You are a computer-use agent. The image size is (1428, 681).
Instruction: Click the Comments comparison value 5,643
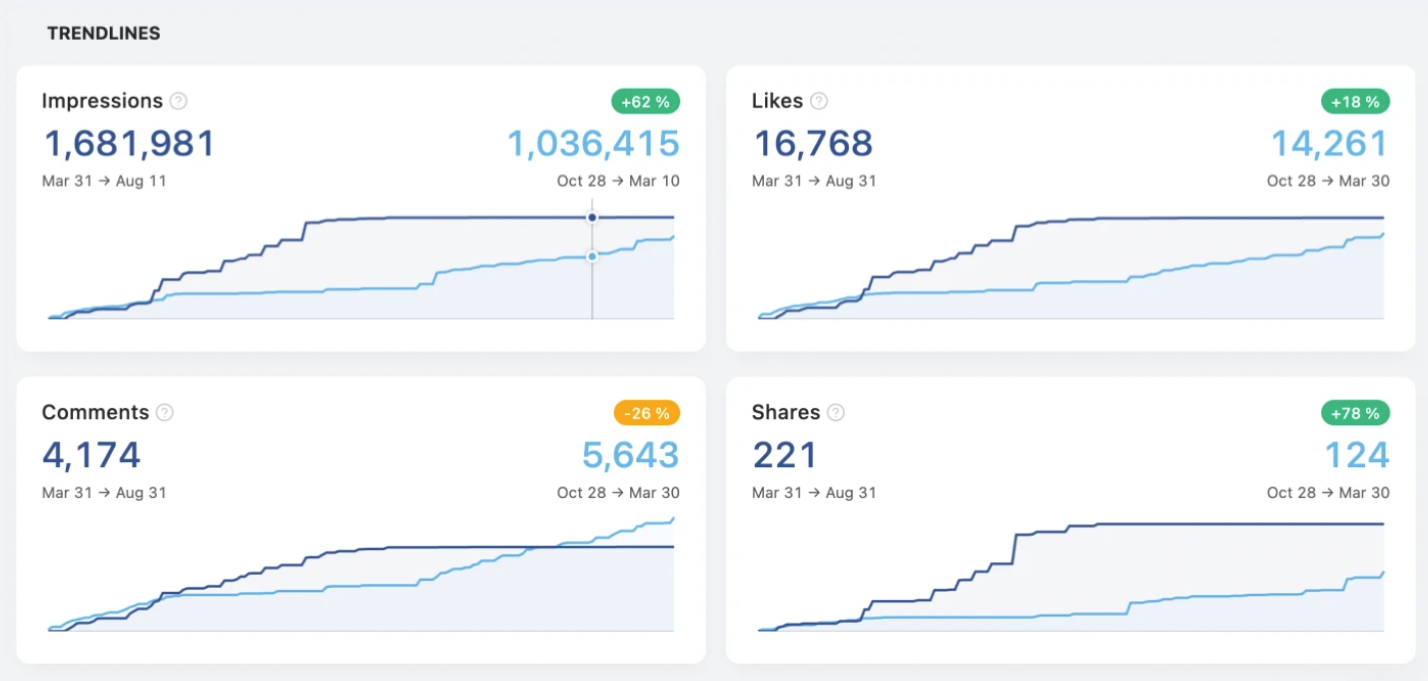point(631,456)
